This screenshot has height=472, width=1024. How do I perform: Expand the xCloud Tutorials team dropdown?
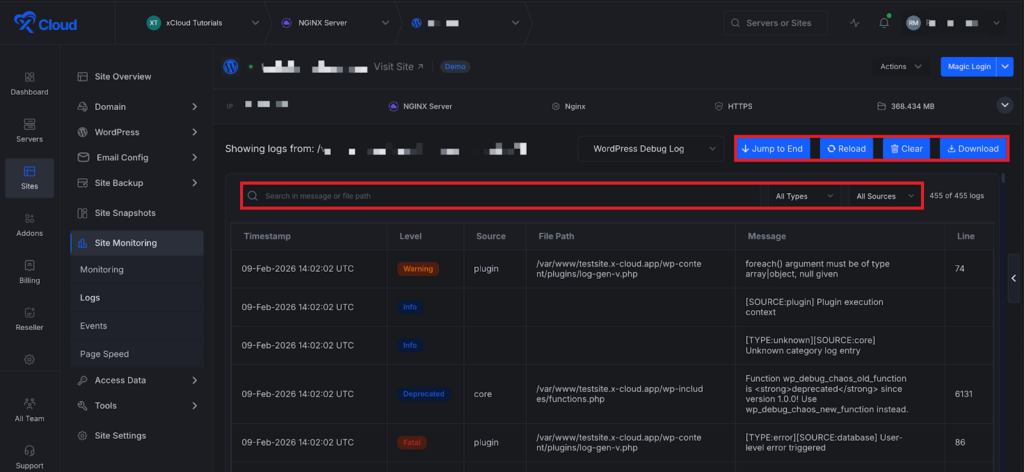255,23
